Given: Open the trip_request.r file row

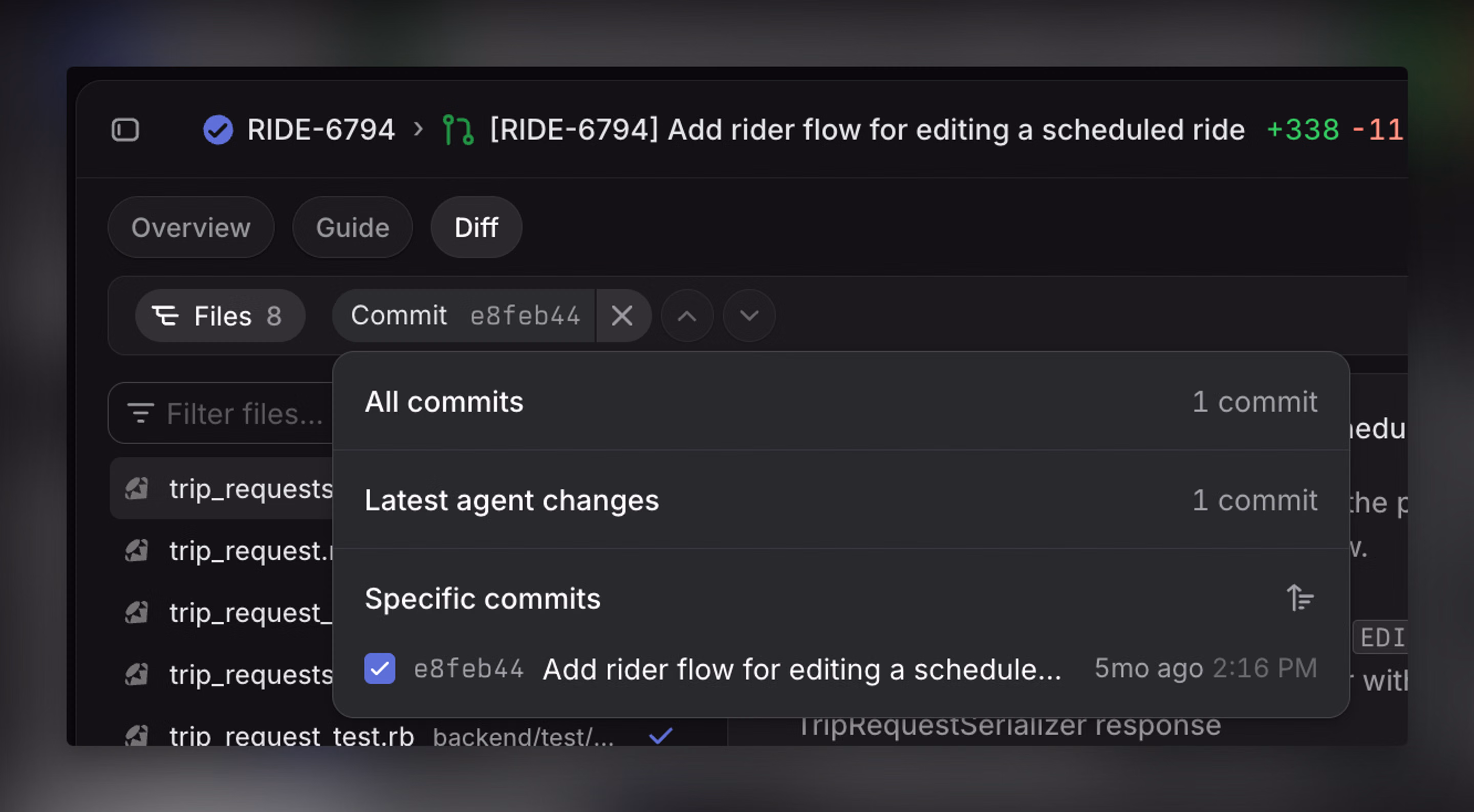Looking at the screenshot, I should (x=222, y=551).
